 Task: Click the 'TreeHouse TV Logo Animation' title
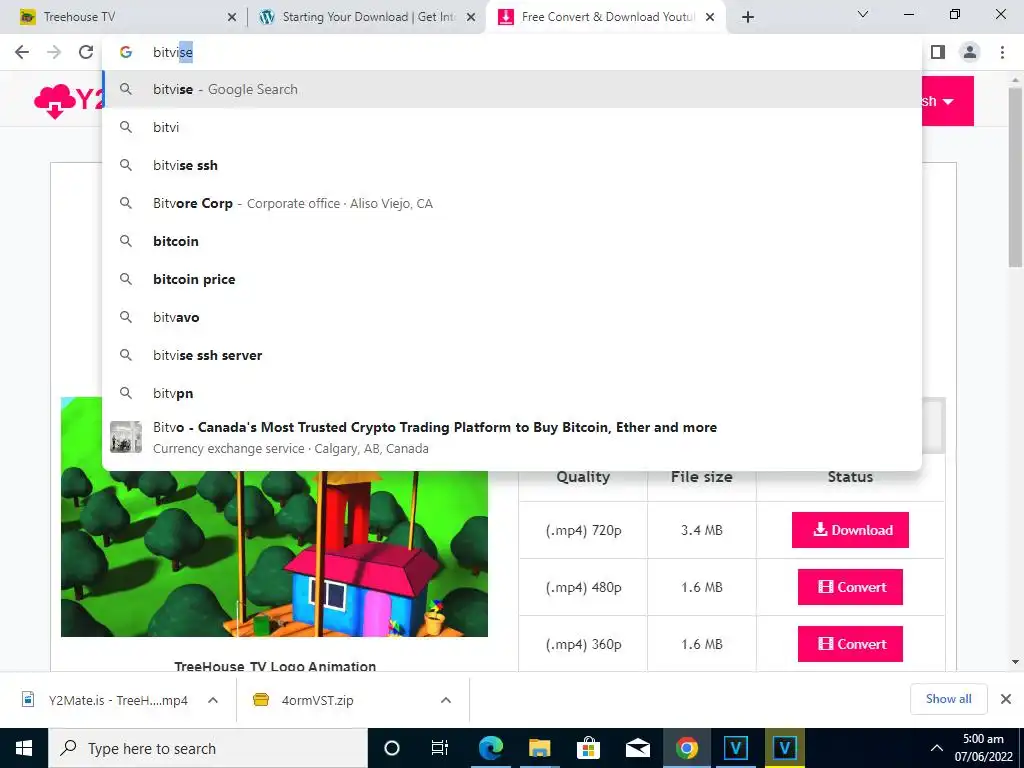pos(275,665)
